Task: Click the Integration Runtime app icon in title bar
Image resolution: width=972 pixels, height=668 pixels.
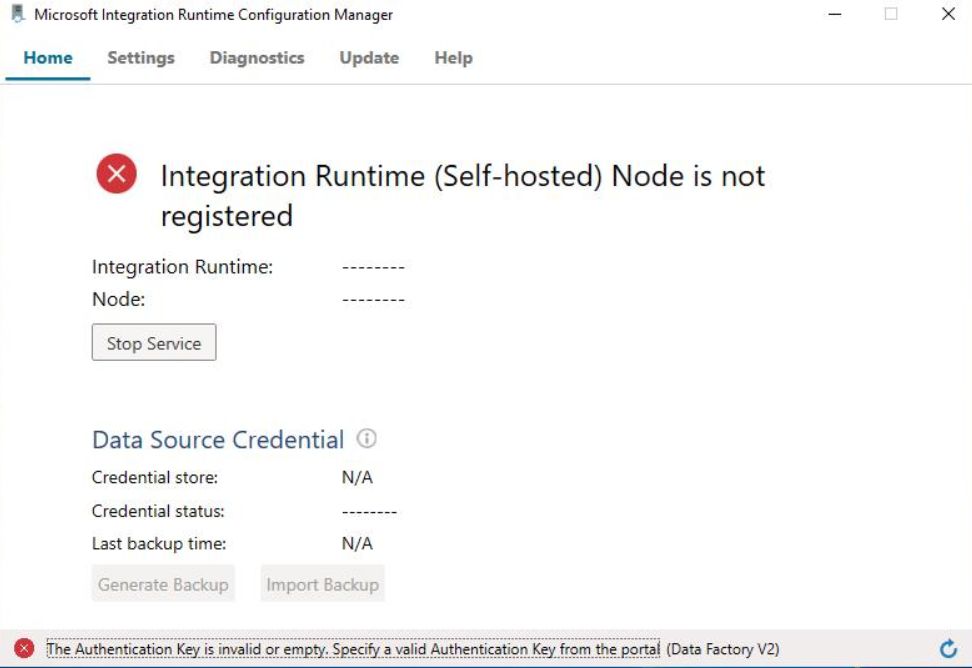Action: [18, 14]
